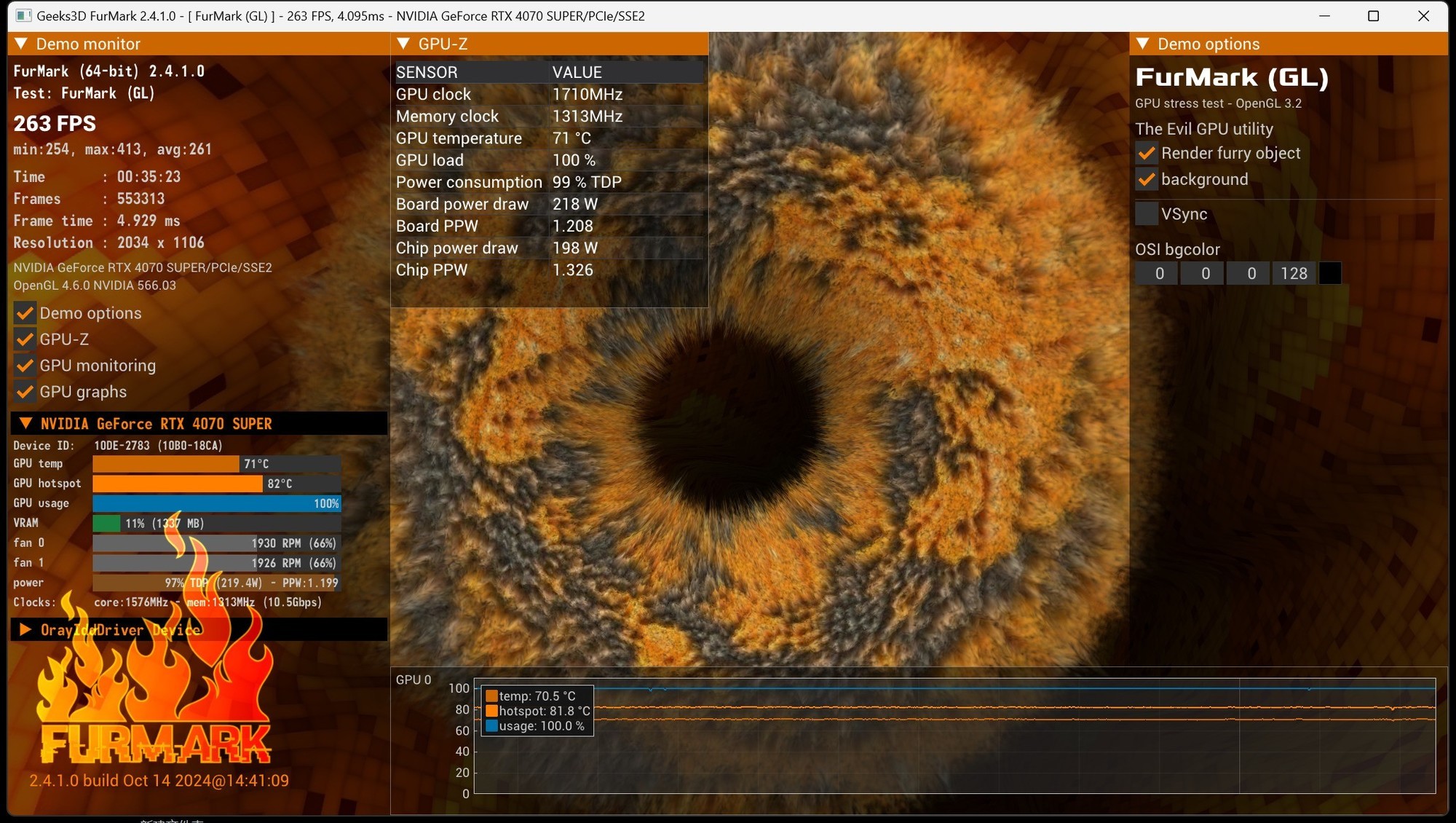Click the SENSOR column header
1456x823 pixels.
(x=471, y=72)
